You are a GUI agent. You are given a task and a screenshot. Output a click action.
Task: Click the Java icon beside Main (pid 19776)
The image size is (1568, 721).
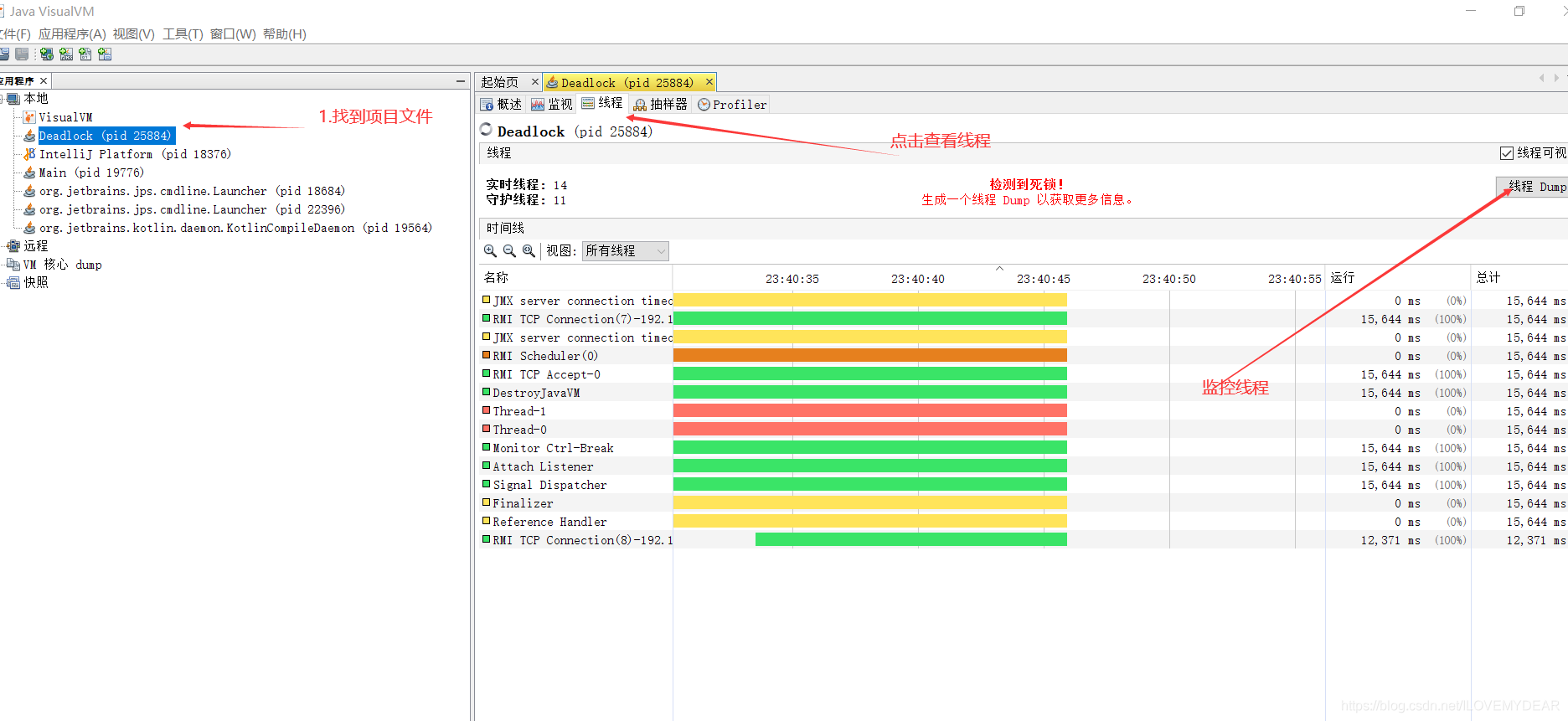point(29,173)
